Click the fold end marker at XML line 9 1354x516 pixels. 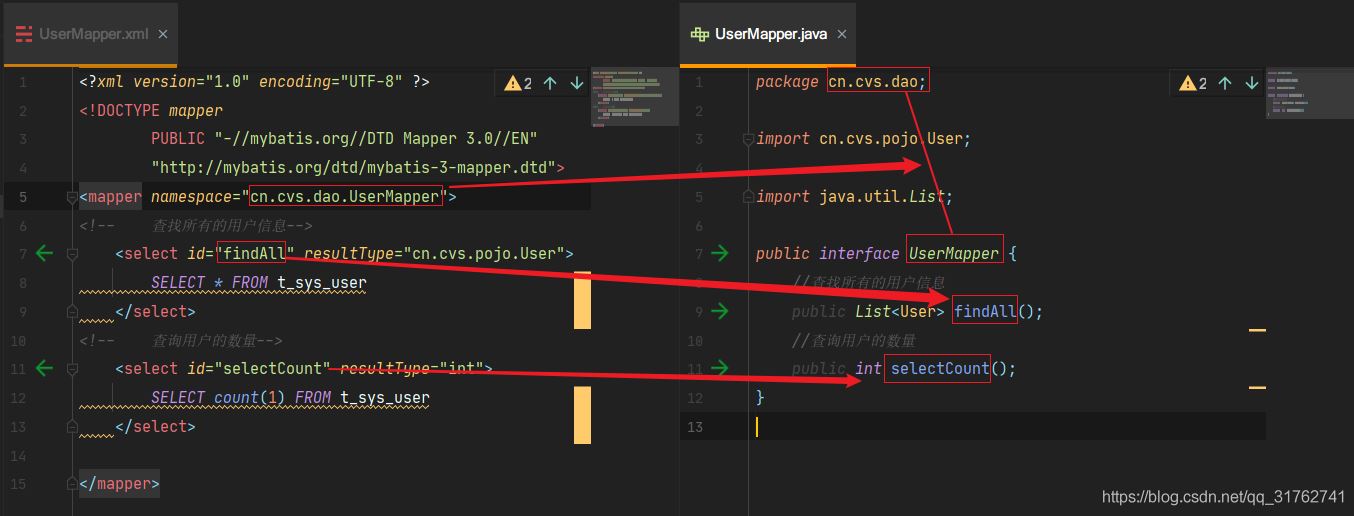coord(72,311)
